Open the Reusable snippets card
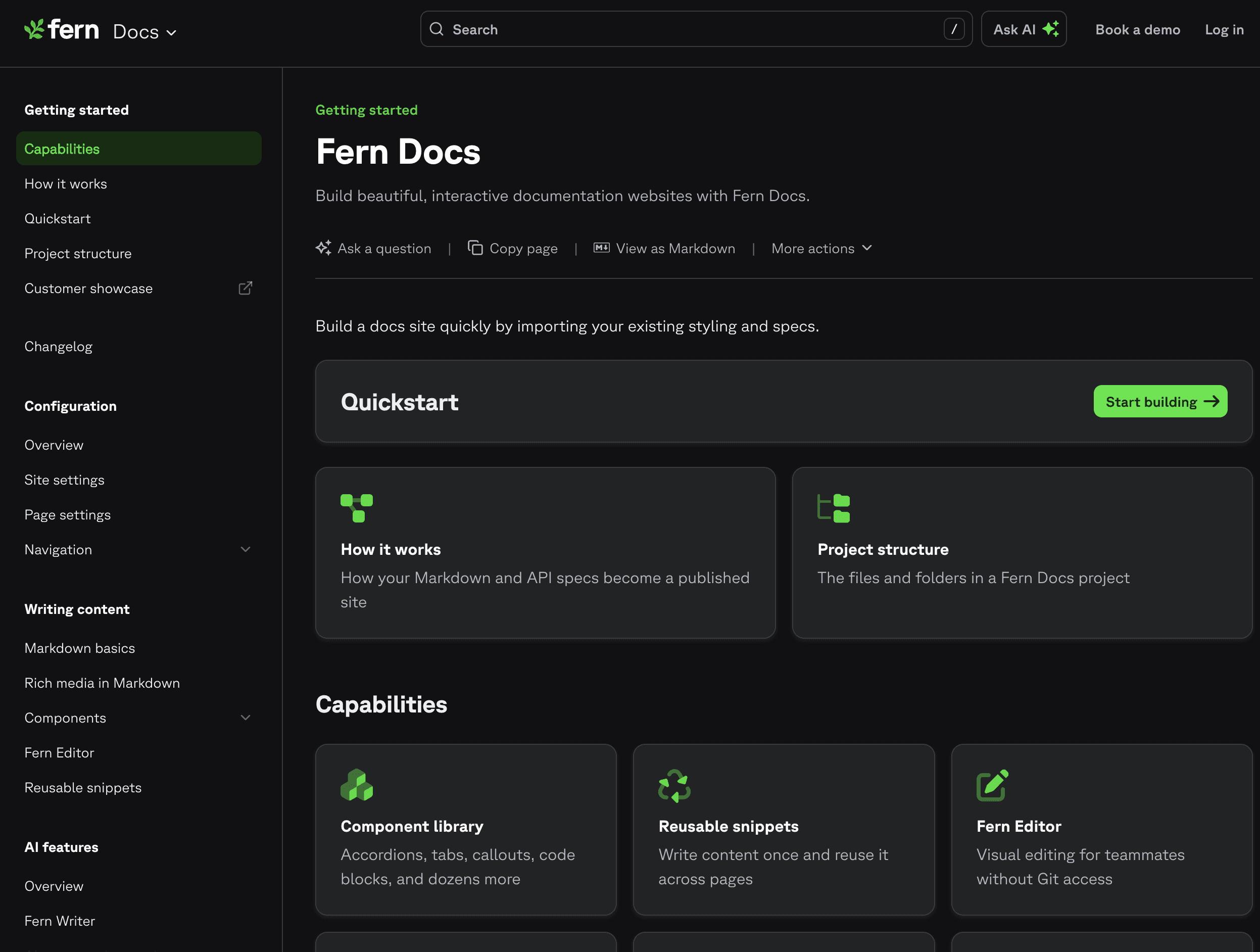 click(x=784, y=830)
